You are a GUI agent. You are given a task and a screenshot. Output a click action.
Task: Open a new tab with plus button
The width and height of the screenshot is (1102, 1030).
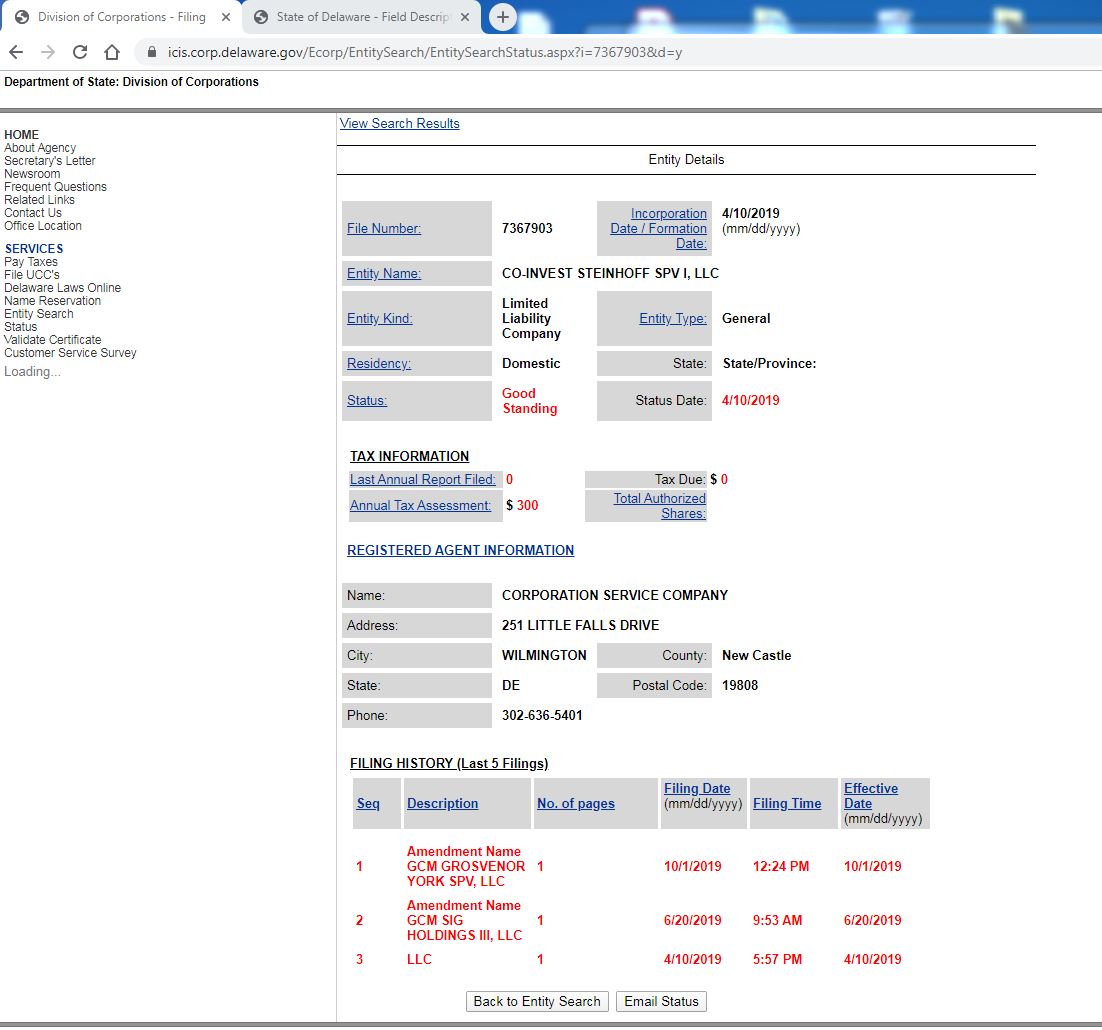[x=503, y=17]
